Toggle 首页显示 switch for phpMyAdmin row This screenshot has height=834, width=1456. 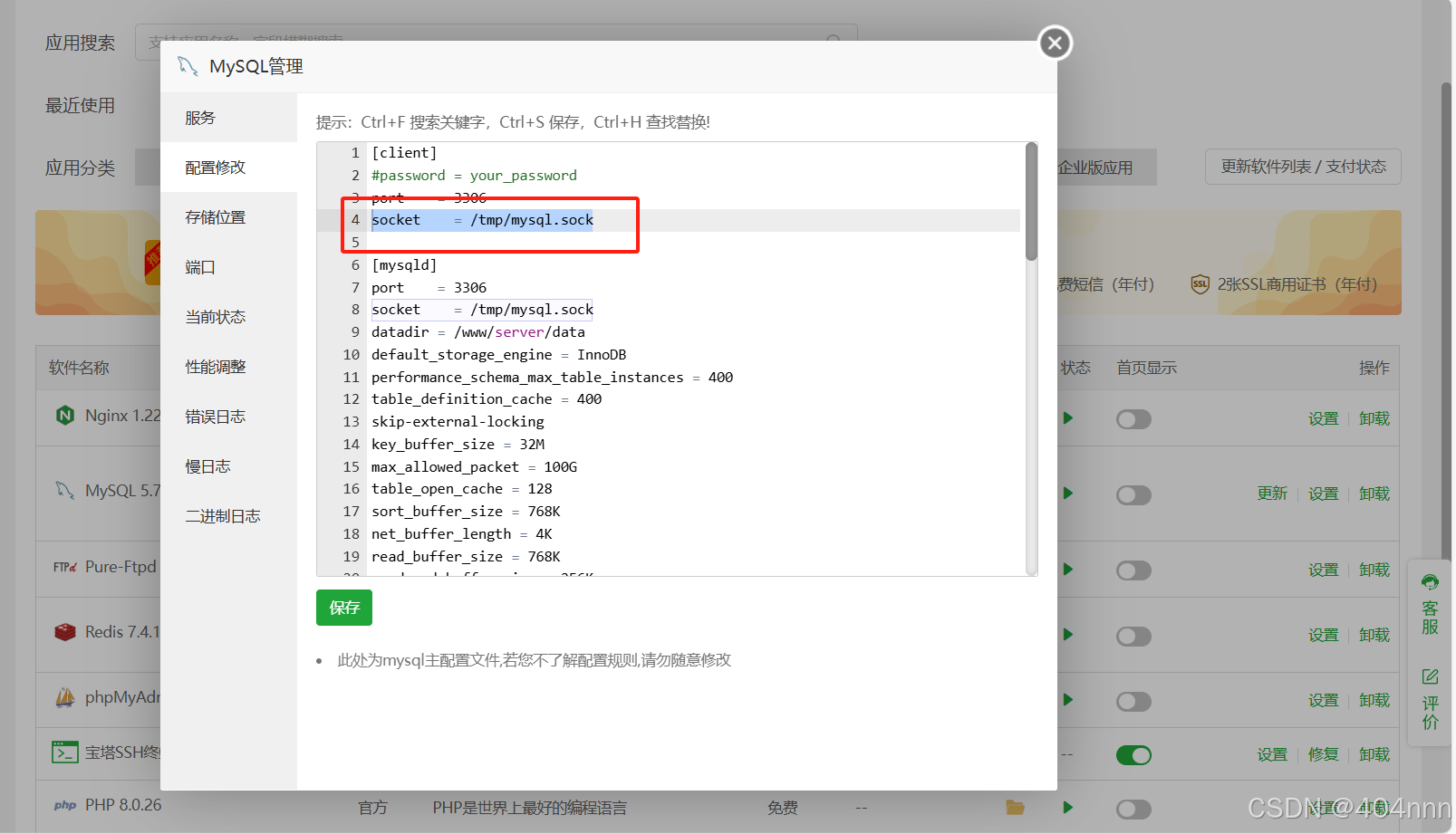[1133, 702]
